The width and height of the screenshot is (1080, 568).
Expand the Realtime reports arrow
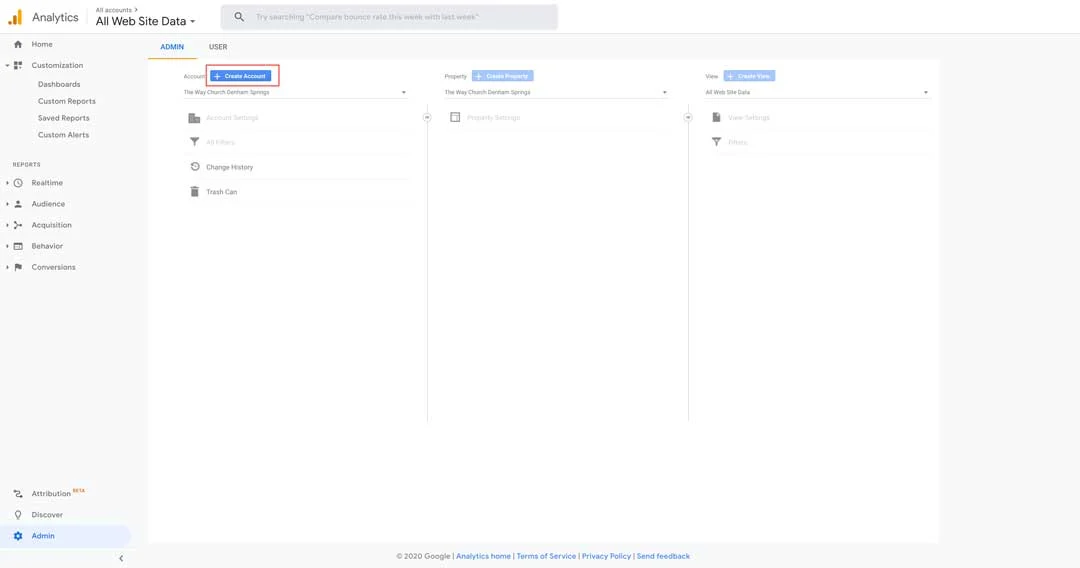8,183
